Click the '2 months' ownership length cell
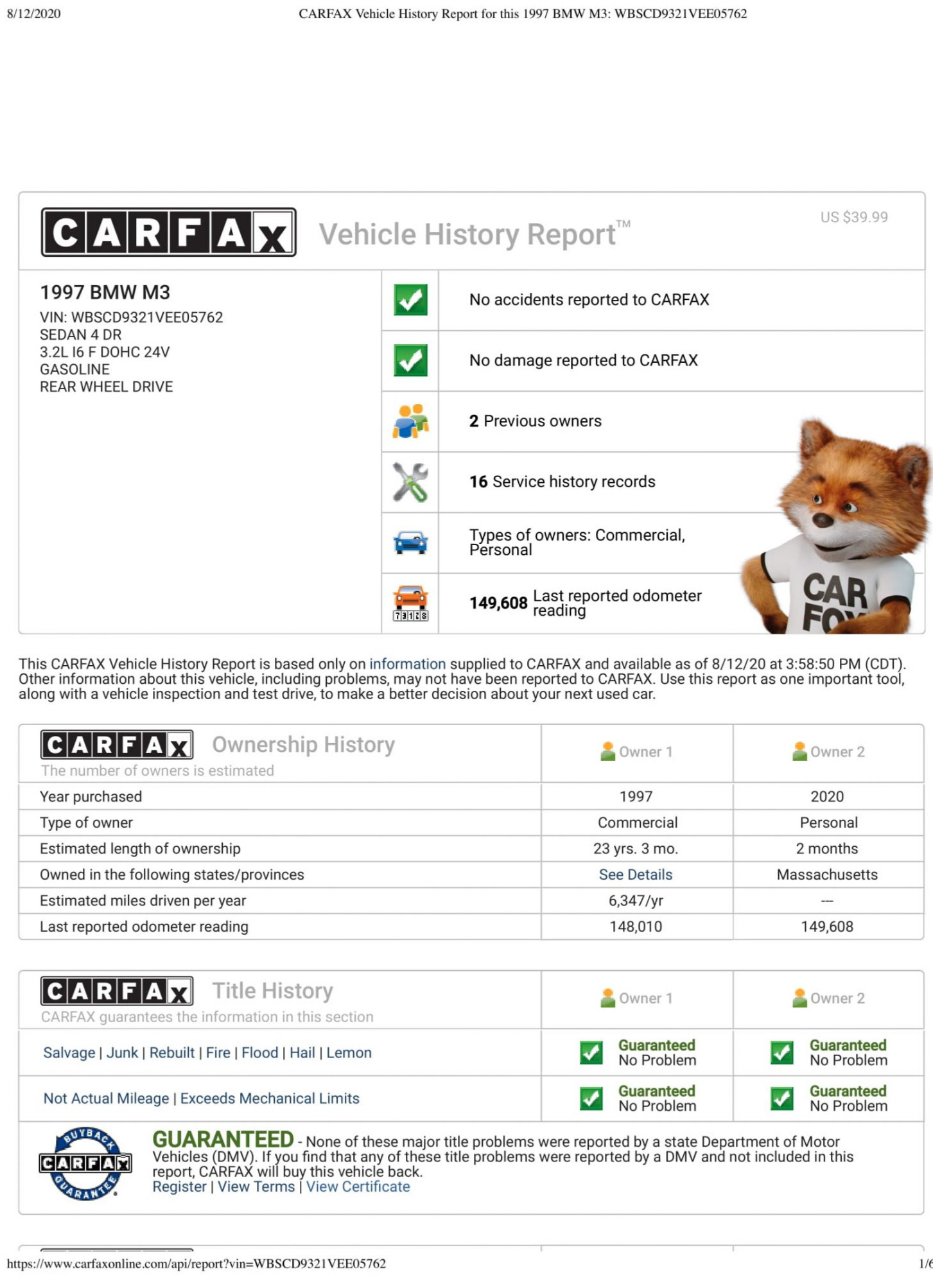Image resolution: width=933 pixels, height=1288 pixels. pyautogui.click(x=827, y=849)
